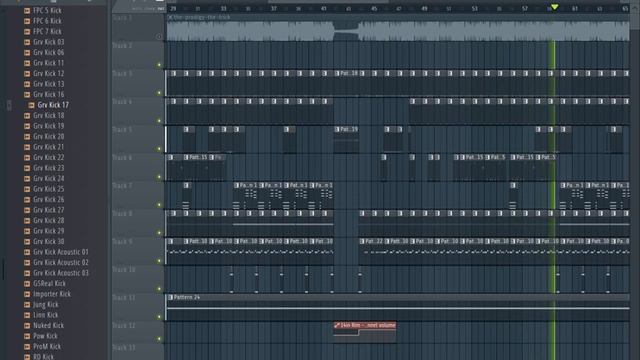Click the sample icon beside Nuked Kick

27,325
